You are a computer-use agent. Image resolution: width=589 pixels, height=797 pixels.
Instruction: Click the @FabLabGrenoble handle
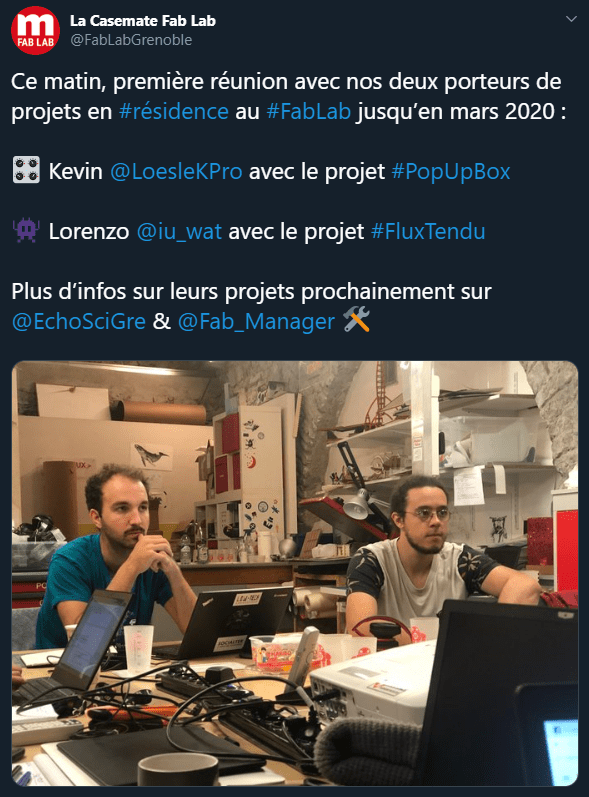pyautogui.click(x=131, y=40)
